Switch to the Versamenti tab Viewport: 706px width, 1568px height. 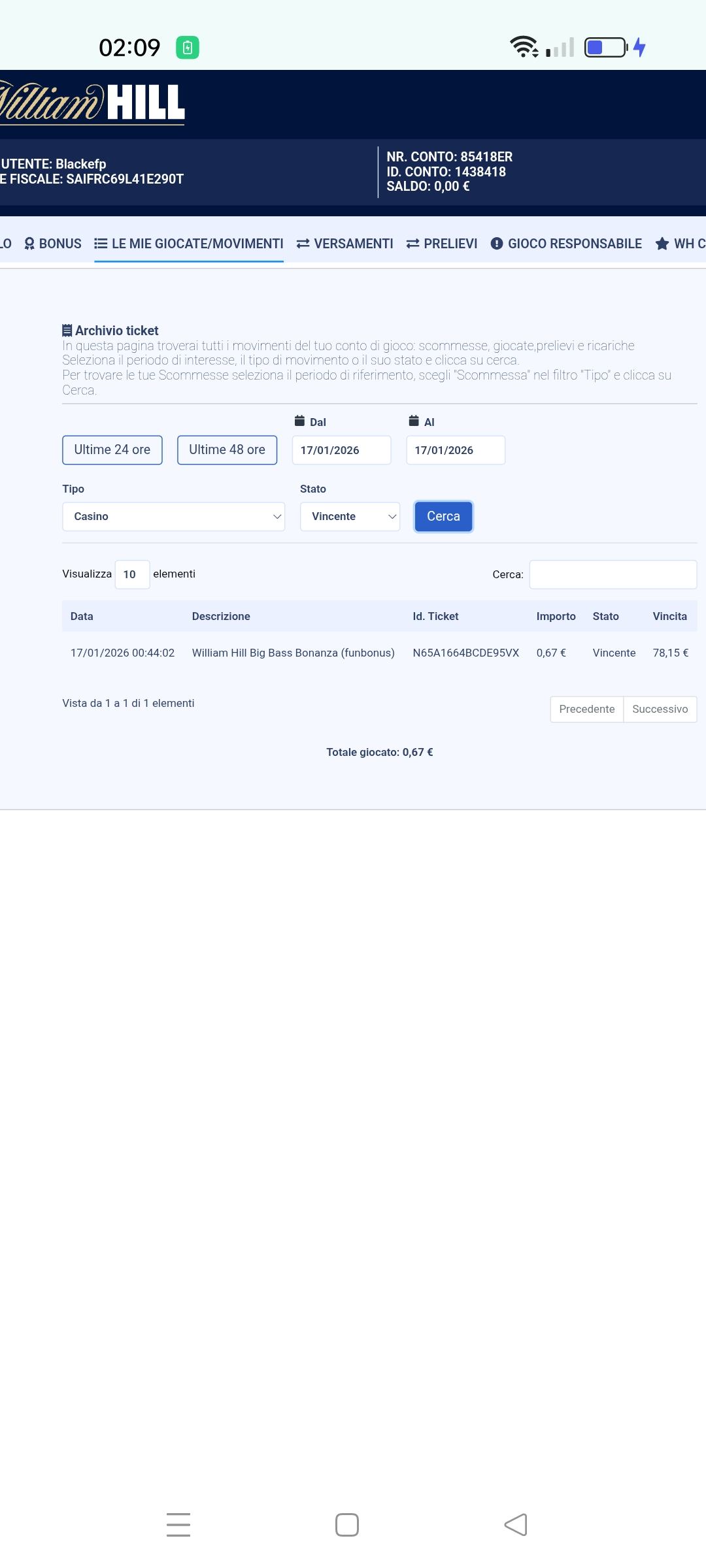345,244
